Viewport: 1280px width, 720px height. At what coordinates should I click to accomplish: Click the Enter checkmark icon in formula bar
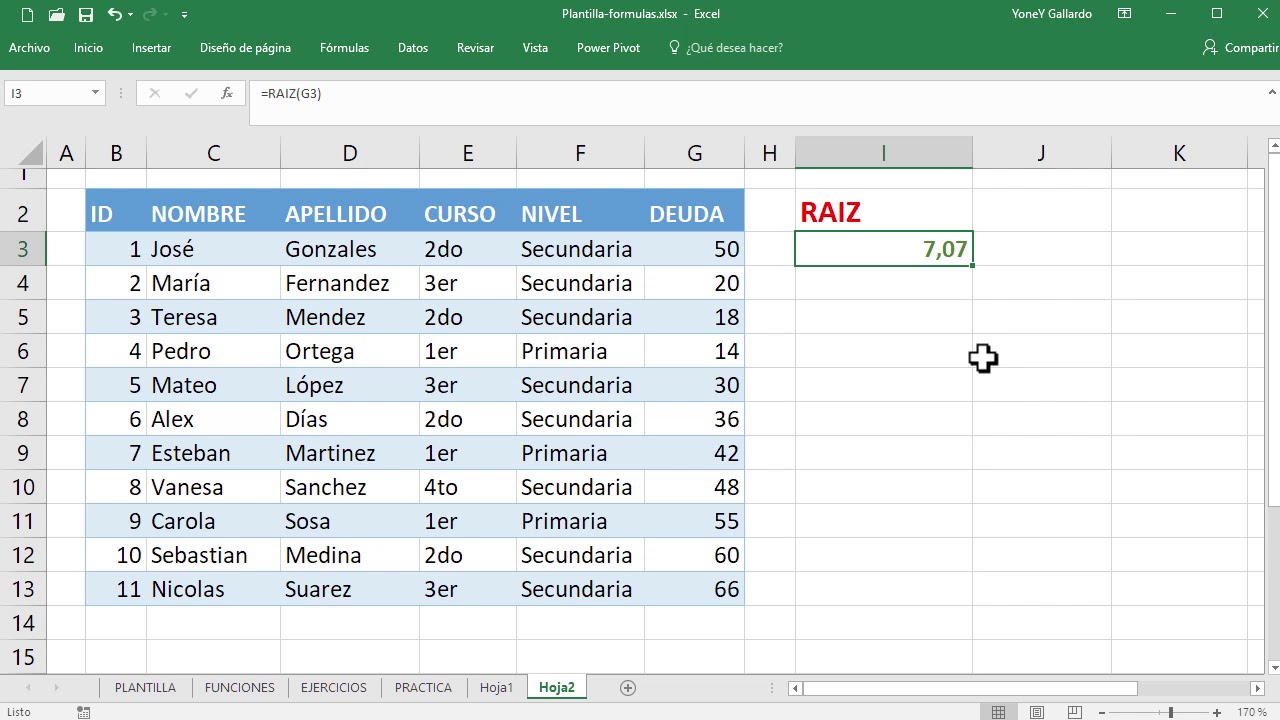point(191,93)
